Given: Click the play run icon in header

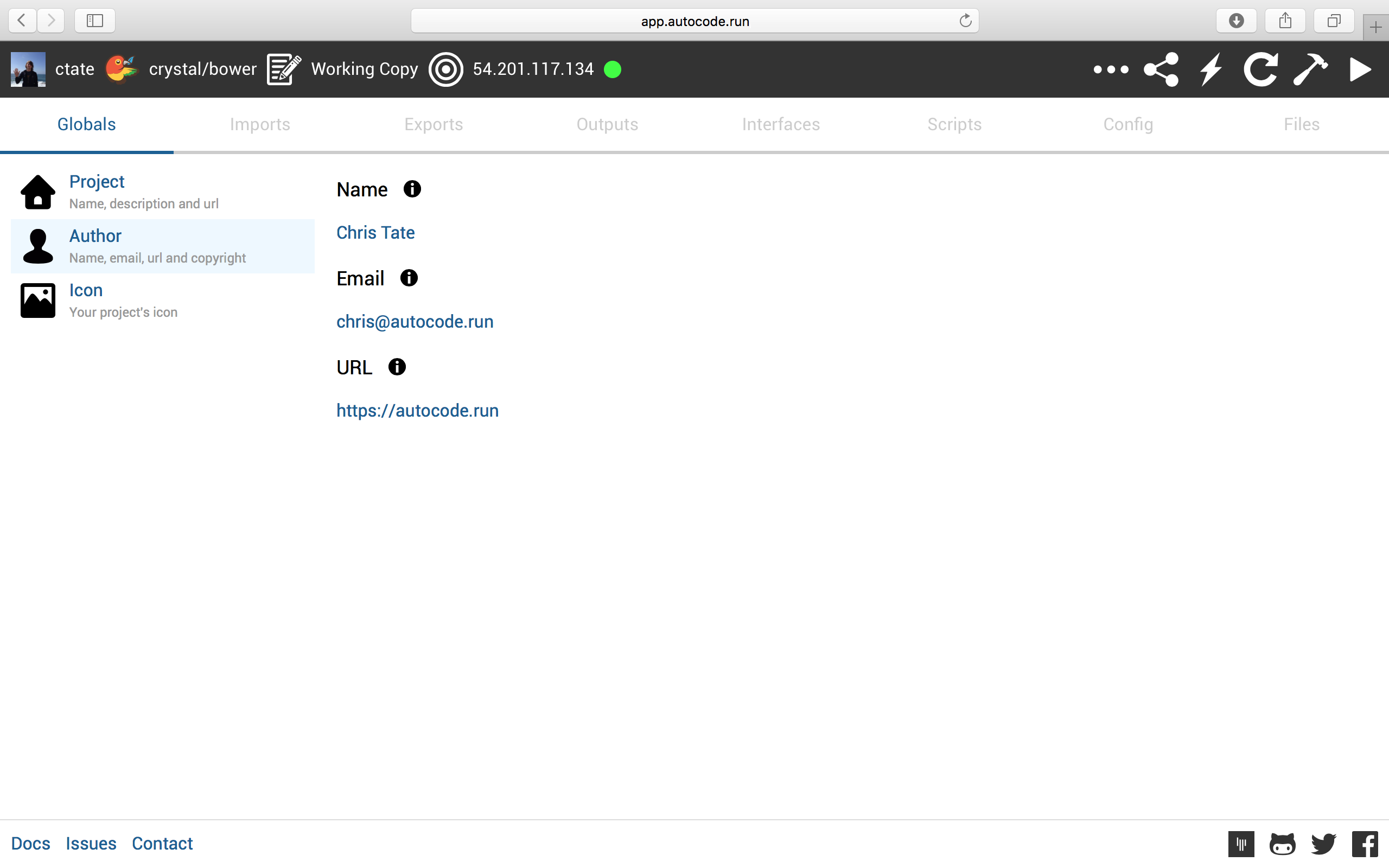Looking at the screenshot, I should [x=1360, y=69].
